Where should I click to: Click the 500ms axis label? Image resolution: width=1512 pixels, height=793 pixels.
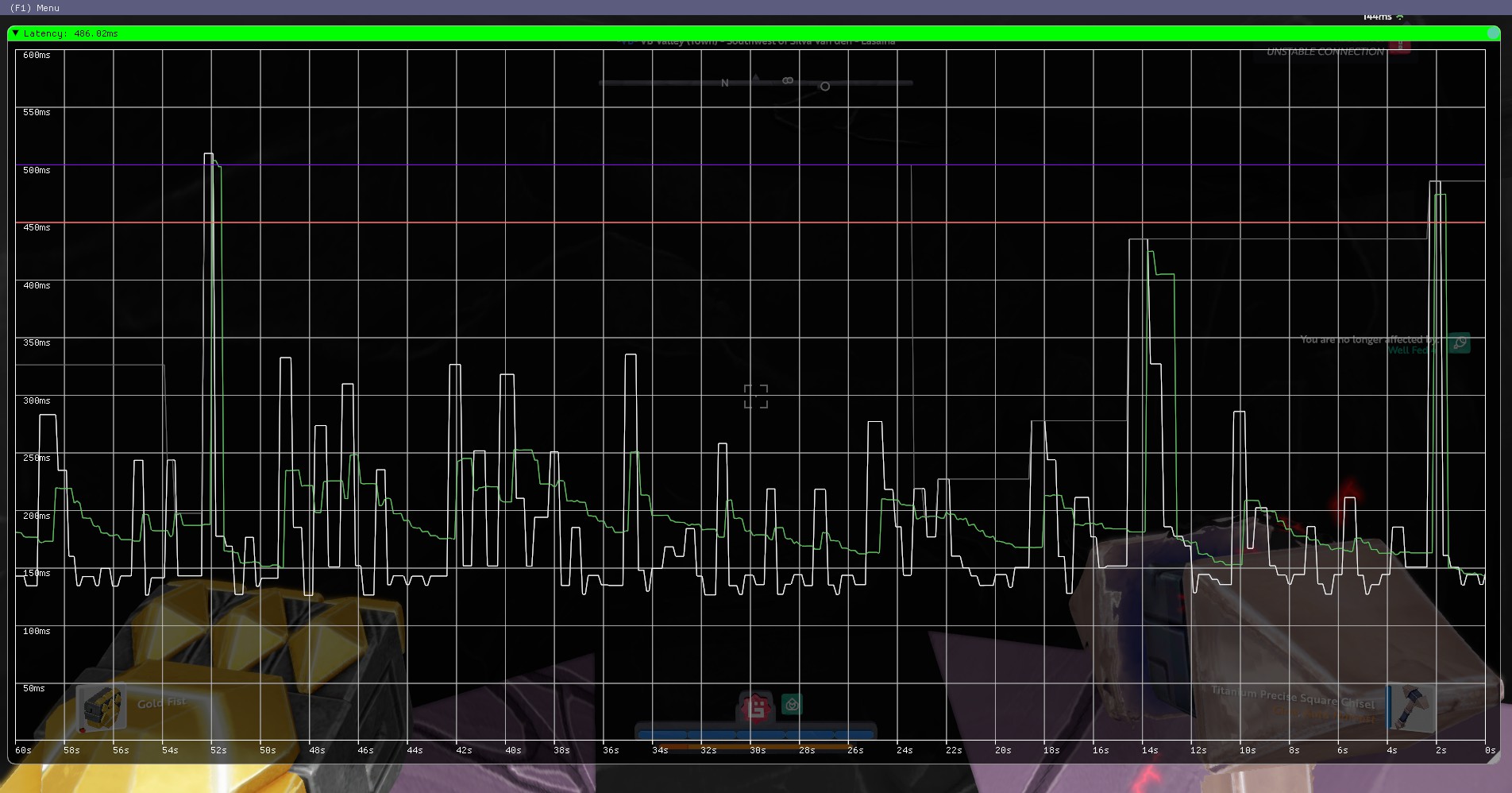37,170
